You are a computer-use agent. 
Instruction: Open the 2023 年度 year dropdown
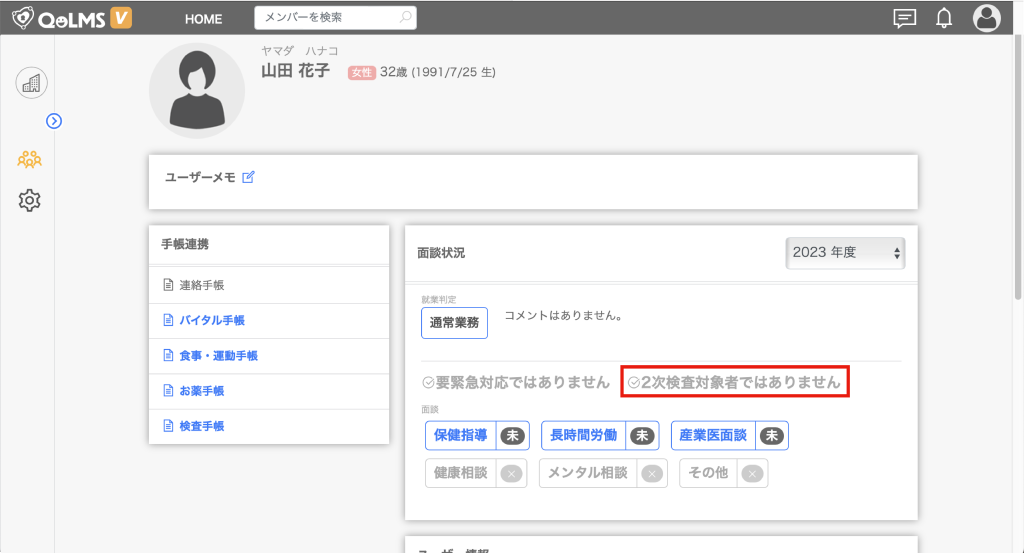point(845,253)
